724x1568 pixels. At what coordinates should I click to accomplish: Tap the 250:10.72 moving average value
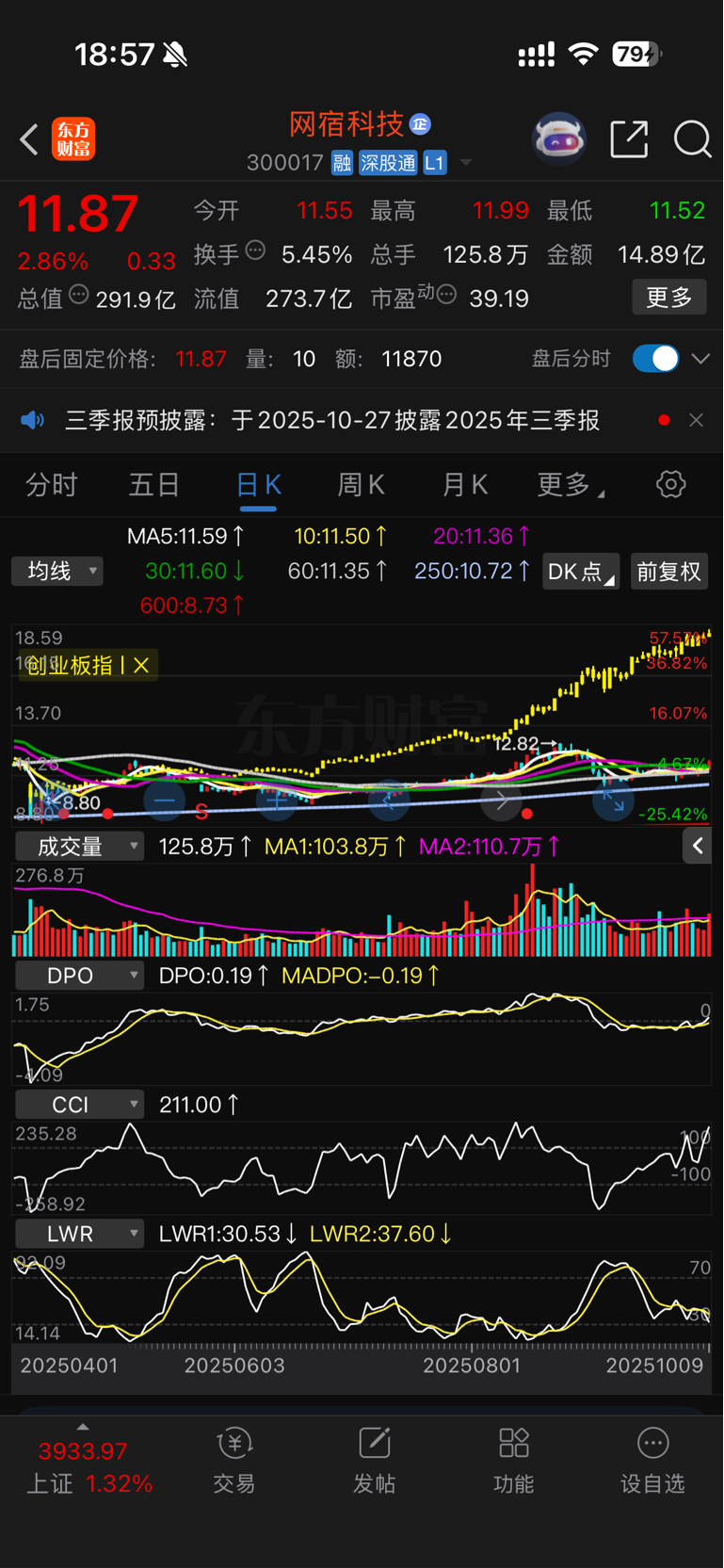pyautogui.click(x=473, y=571)
